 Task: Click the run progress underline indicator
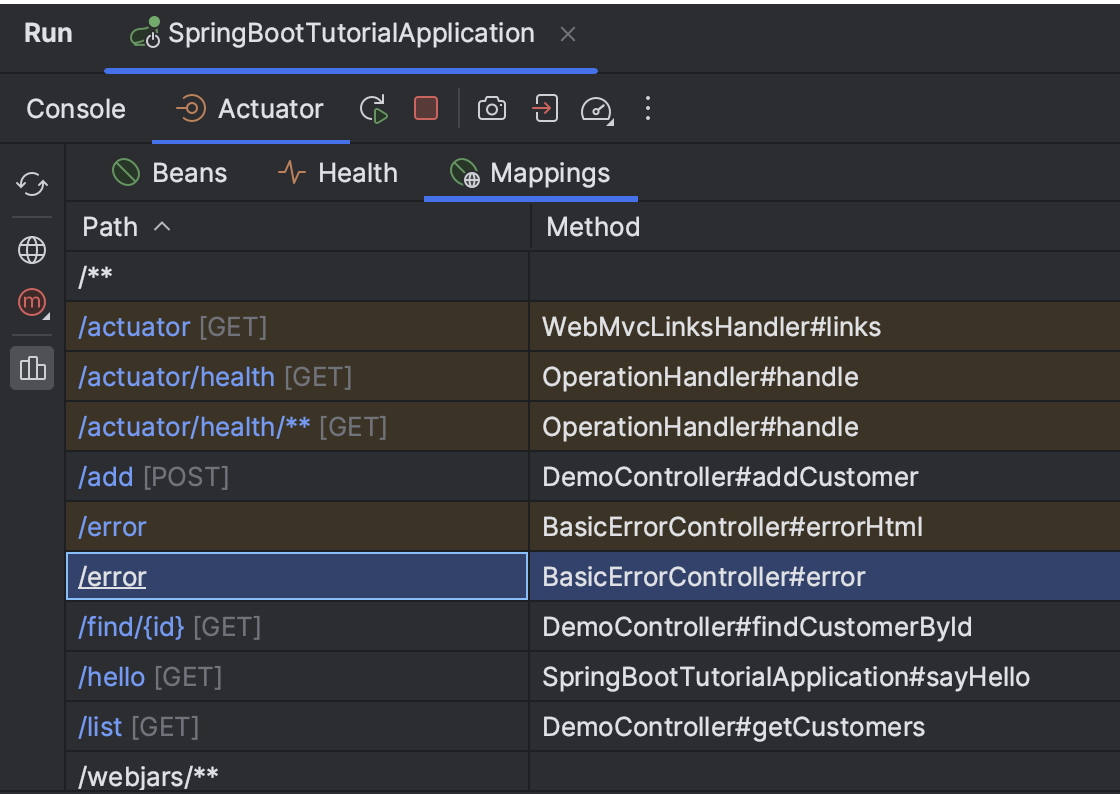pos(350,69)
